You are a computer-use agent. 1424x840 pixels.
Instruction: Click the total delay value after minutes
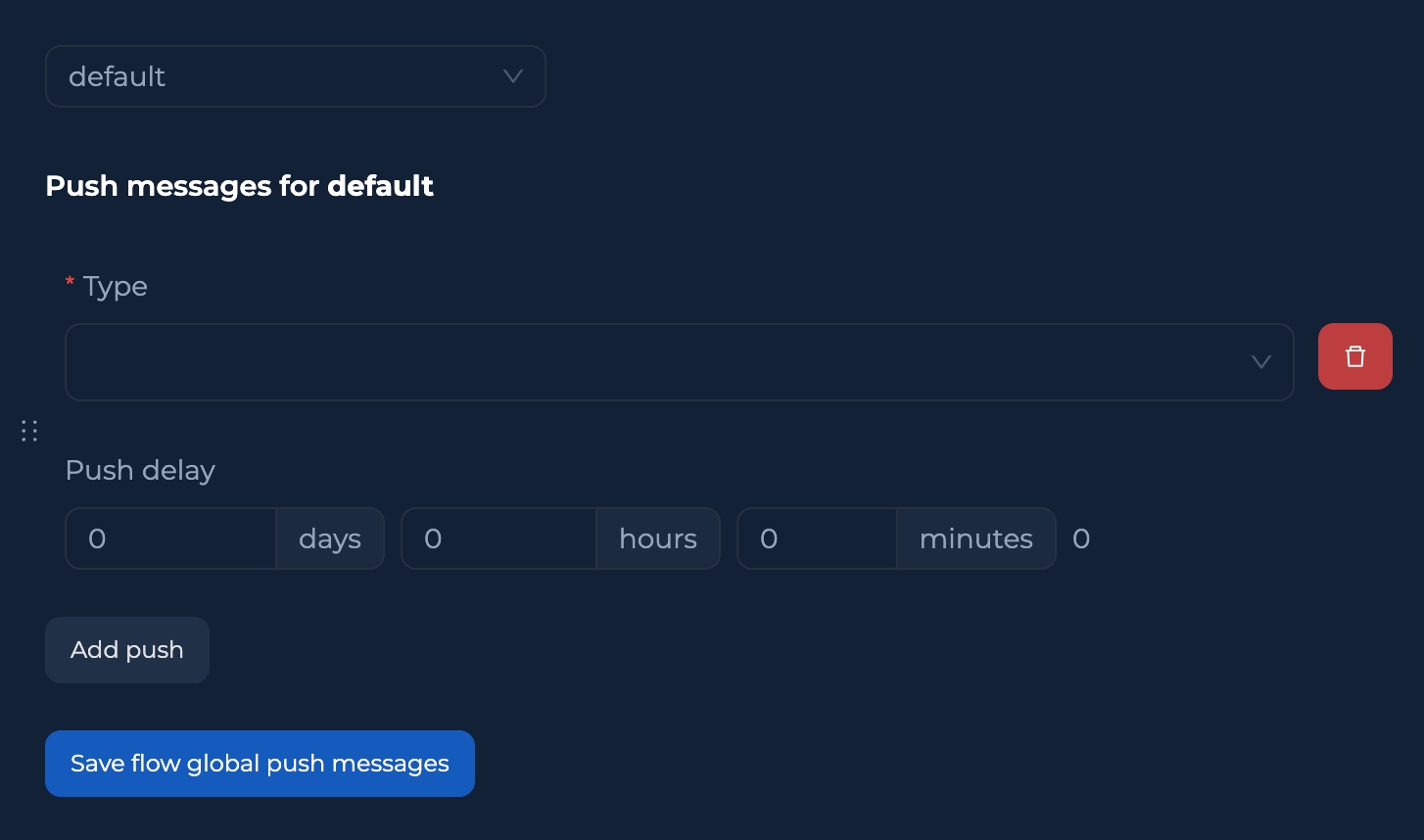(x=1081, y=538)
